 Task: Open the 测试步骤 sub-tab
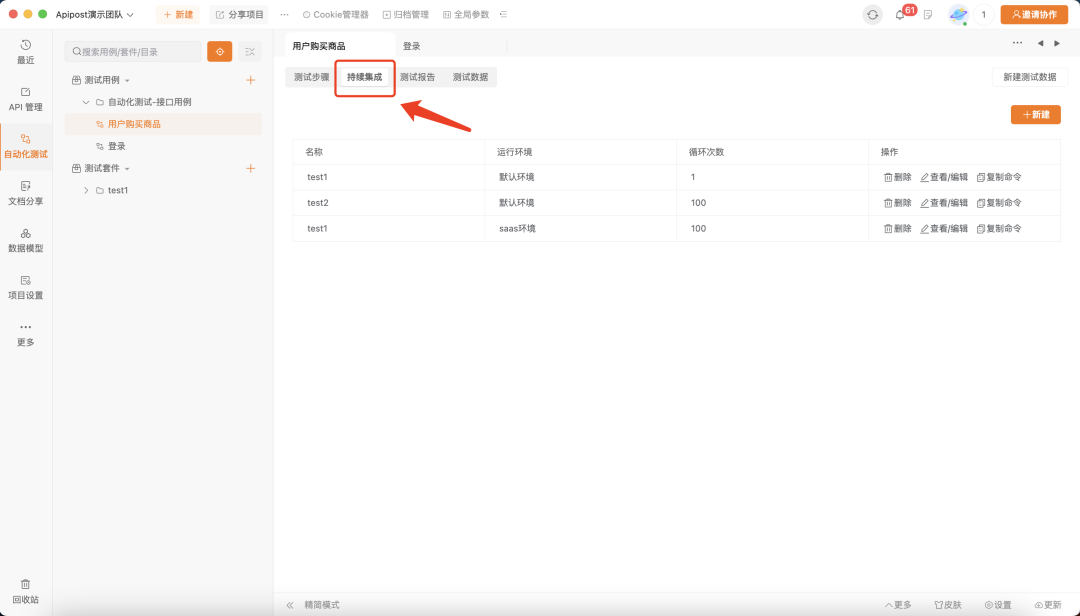coord(311,77)
